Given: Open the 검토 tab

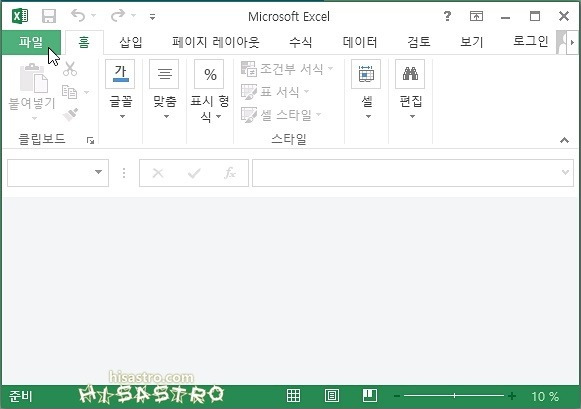Looking at the screenshot, I should click(x=419, y=42).
